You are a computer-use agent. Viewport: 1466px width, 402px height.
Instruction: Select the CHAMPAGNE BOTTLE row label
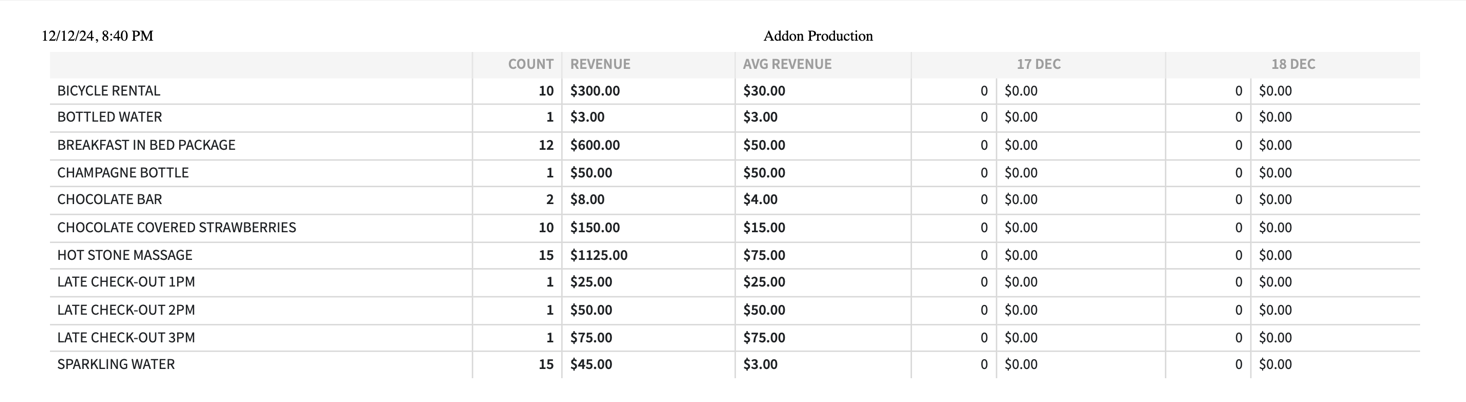coord(122,173)
